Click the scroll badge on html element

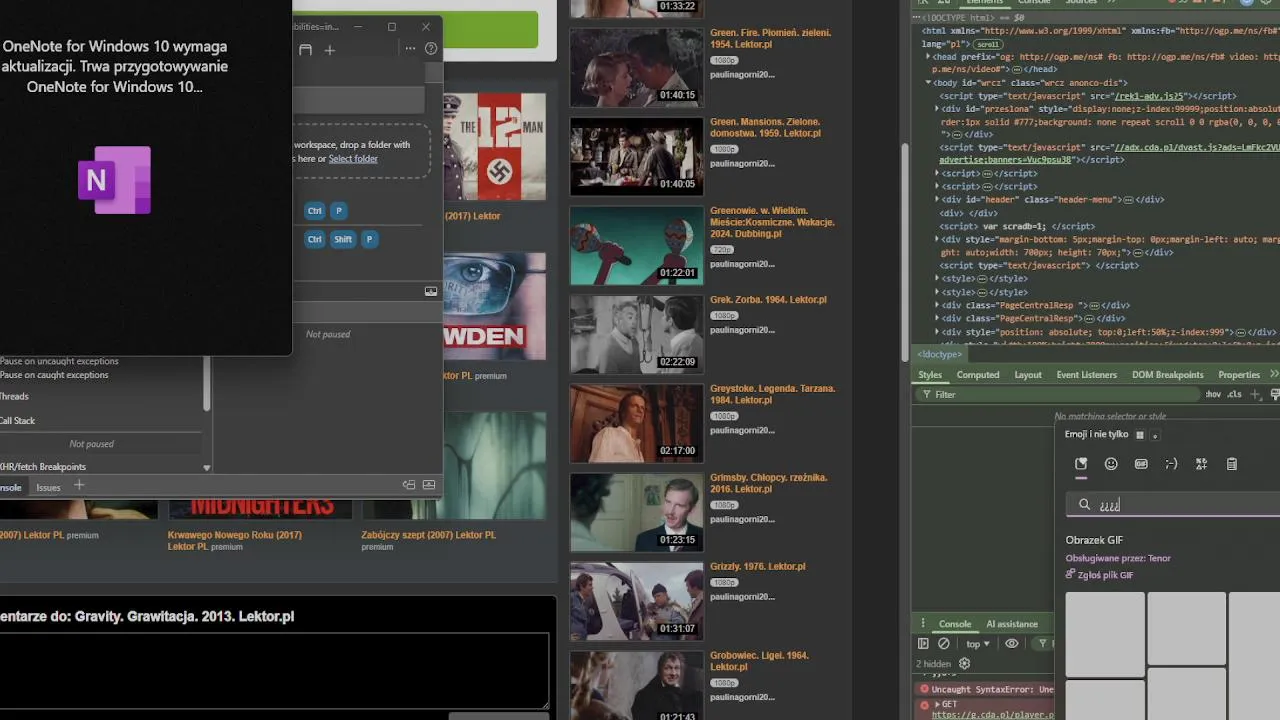[x=988, y=44]
